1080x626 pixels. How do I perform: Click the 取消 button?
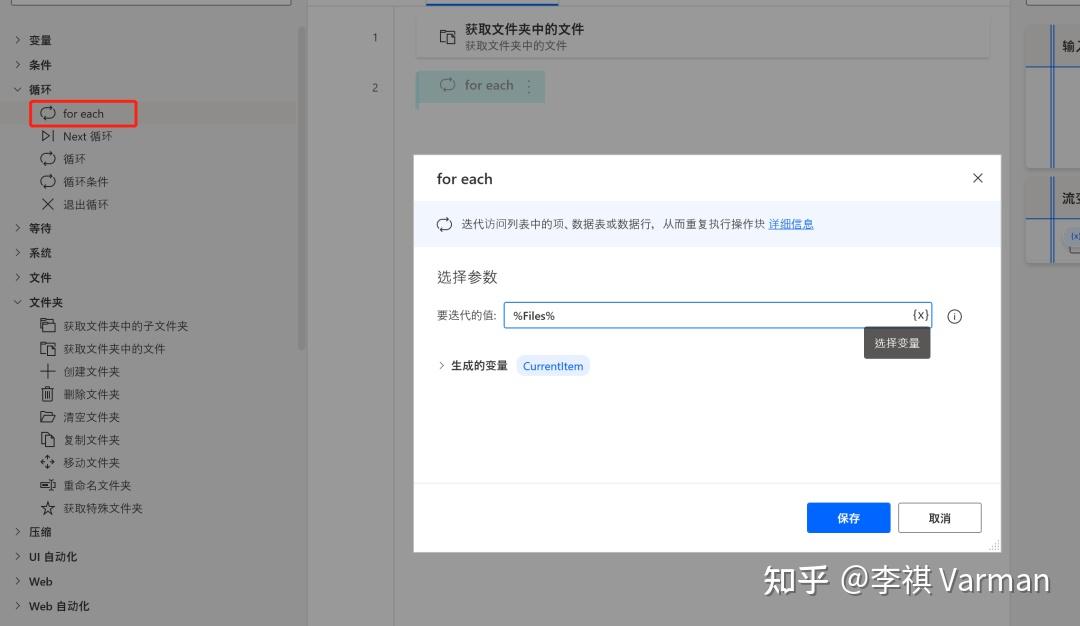pyautogui.click(x=939, y=517)
